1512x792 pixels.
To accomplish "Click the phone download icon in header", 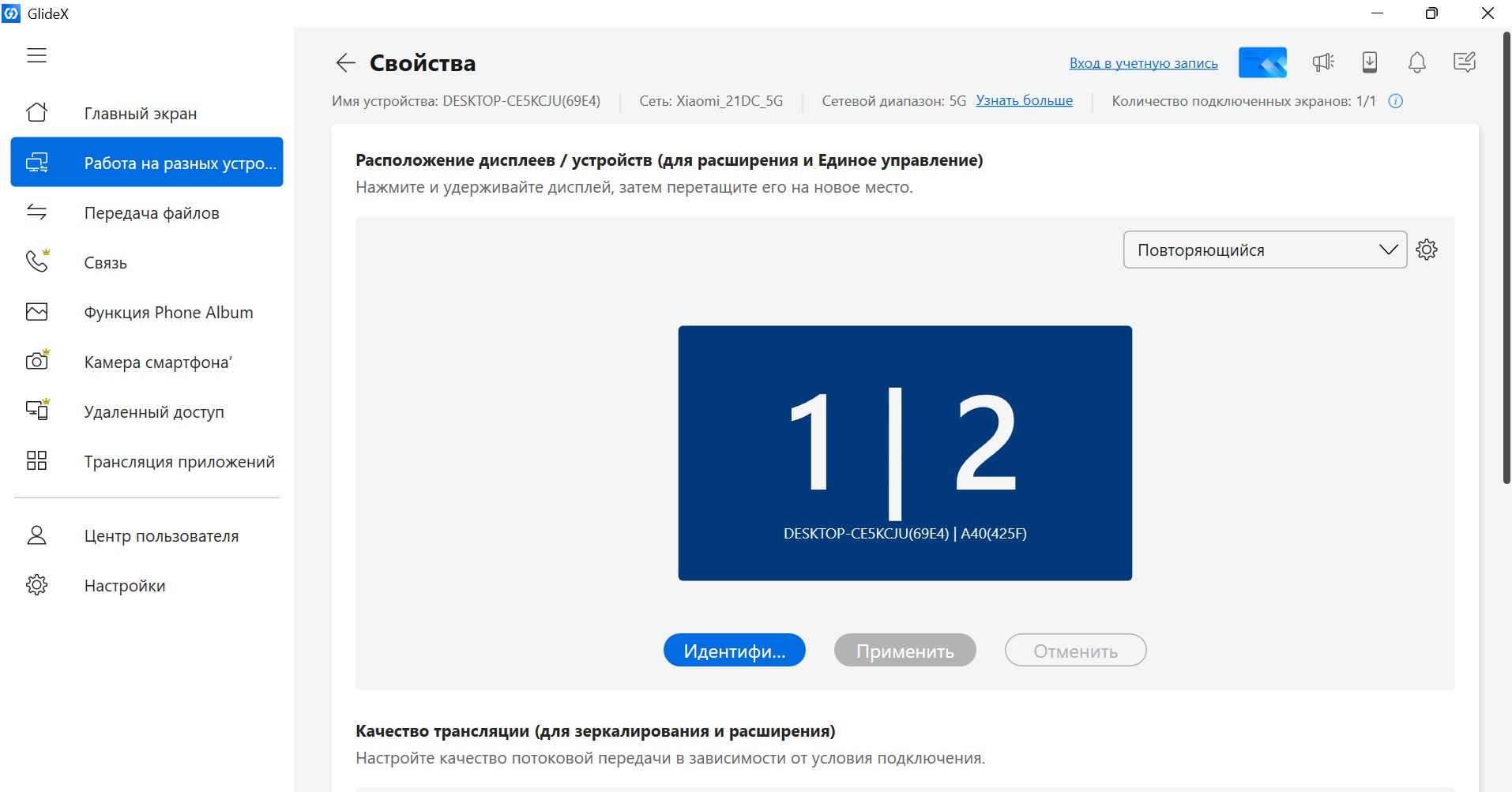I will point(1370,62).
